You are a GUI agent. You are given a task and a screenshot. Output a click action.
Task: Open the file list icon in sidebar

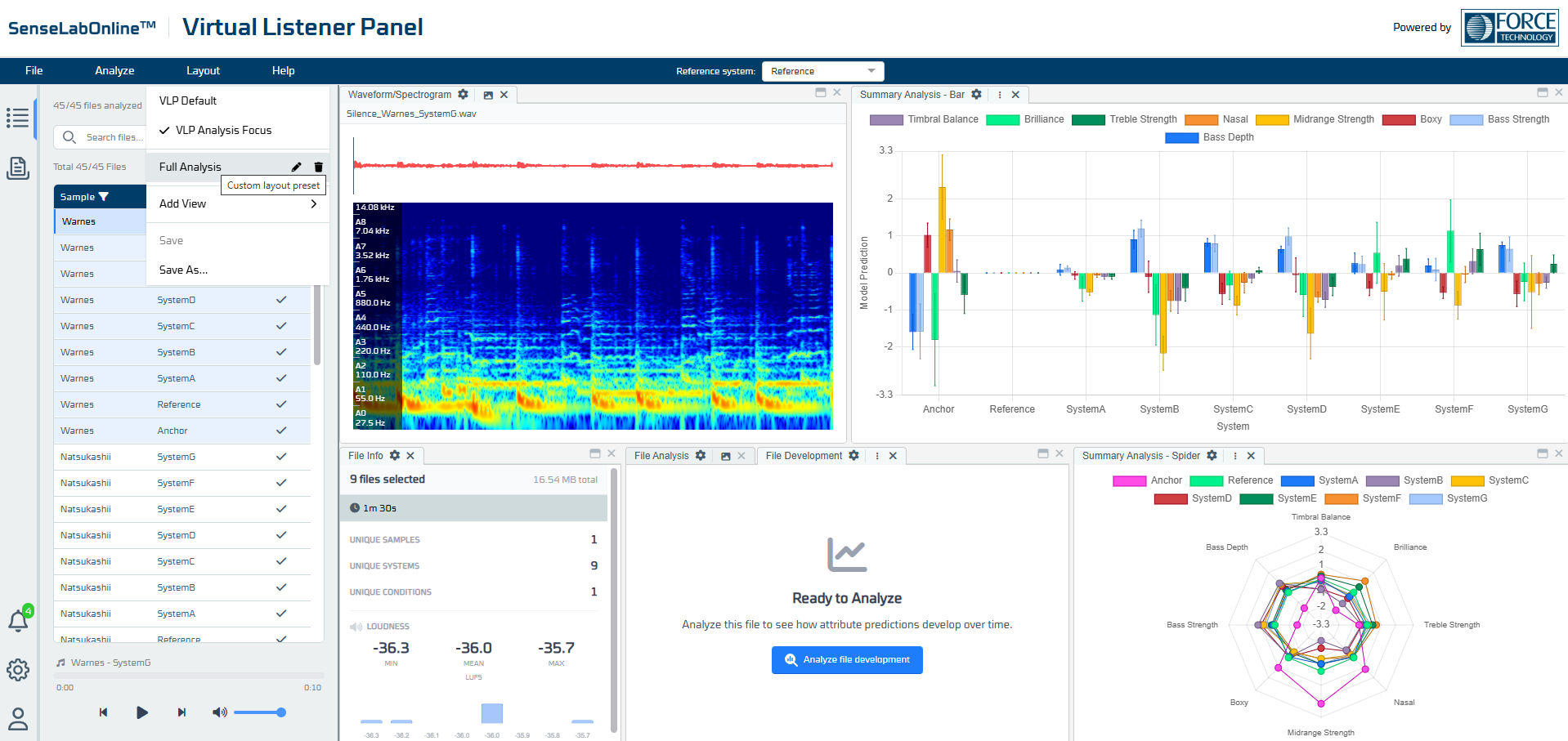point(18,118)
